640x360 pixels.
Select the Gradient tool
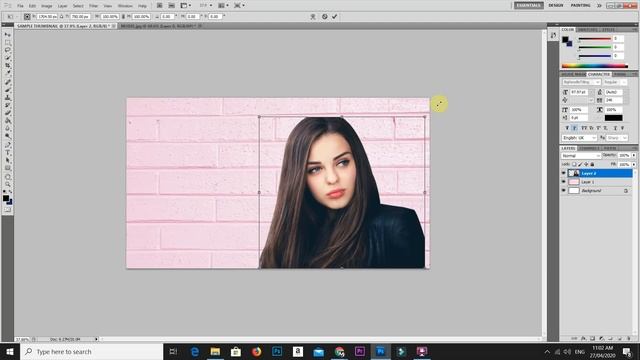(x=8, y=121)
